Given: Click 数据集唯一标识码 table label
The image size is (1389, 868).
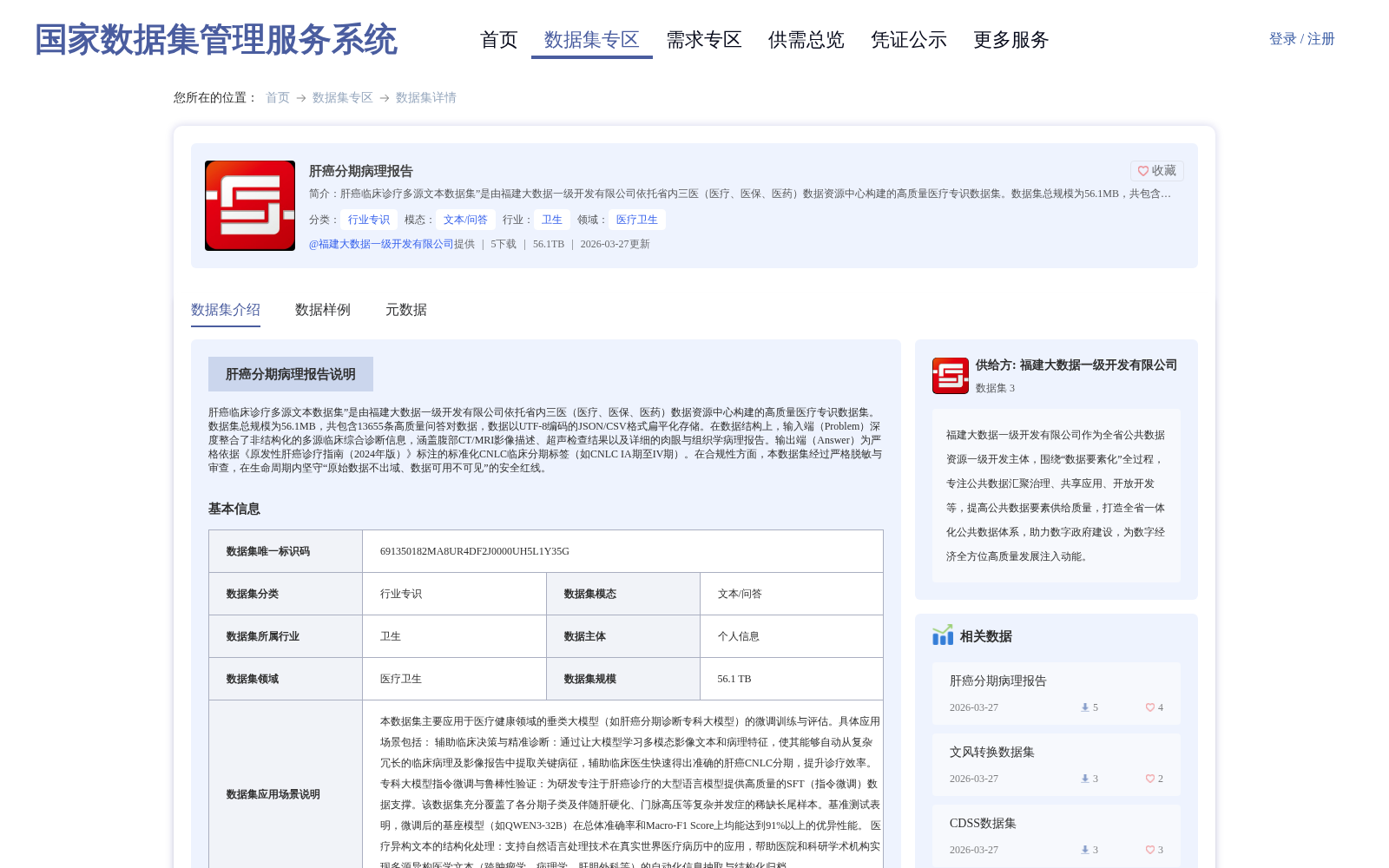Looking at the screenshot, I should 268,551.
